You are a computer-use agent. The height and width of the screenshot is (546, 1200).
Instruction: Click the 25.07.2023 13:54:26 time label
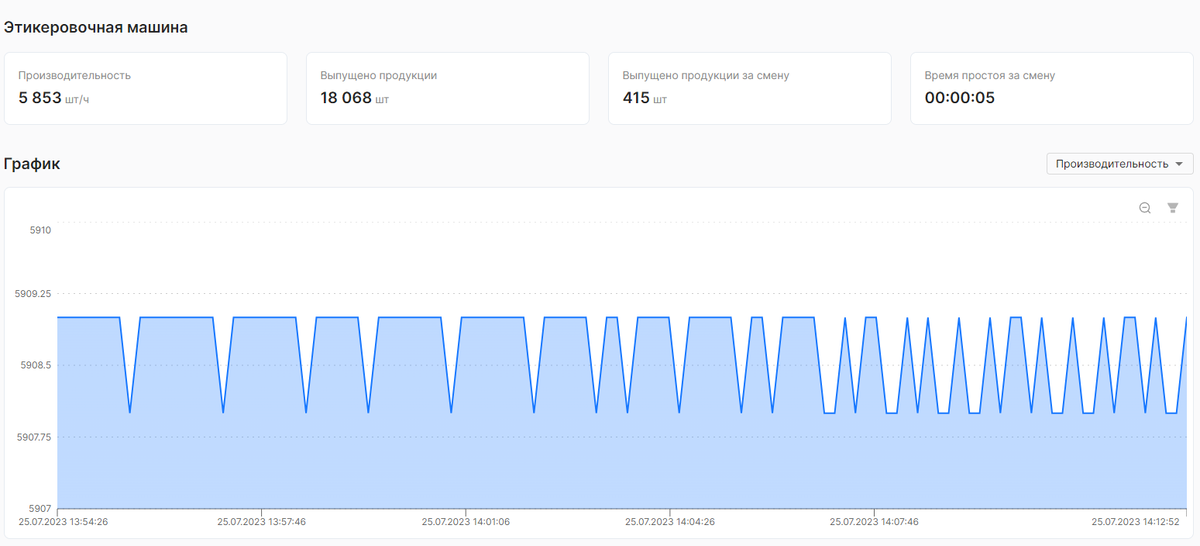tap(62, 522)
